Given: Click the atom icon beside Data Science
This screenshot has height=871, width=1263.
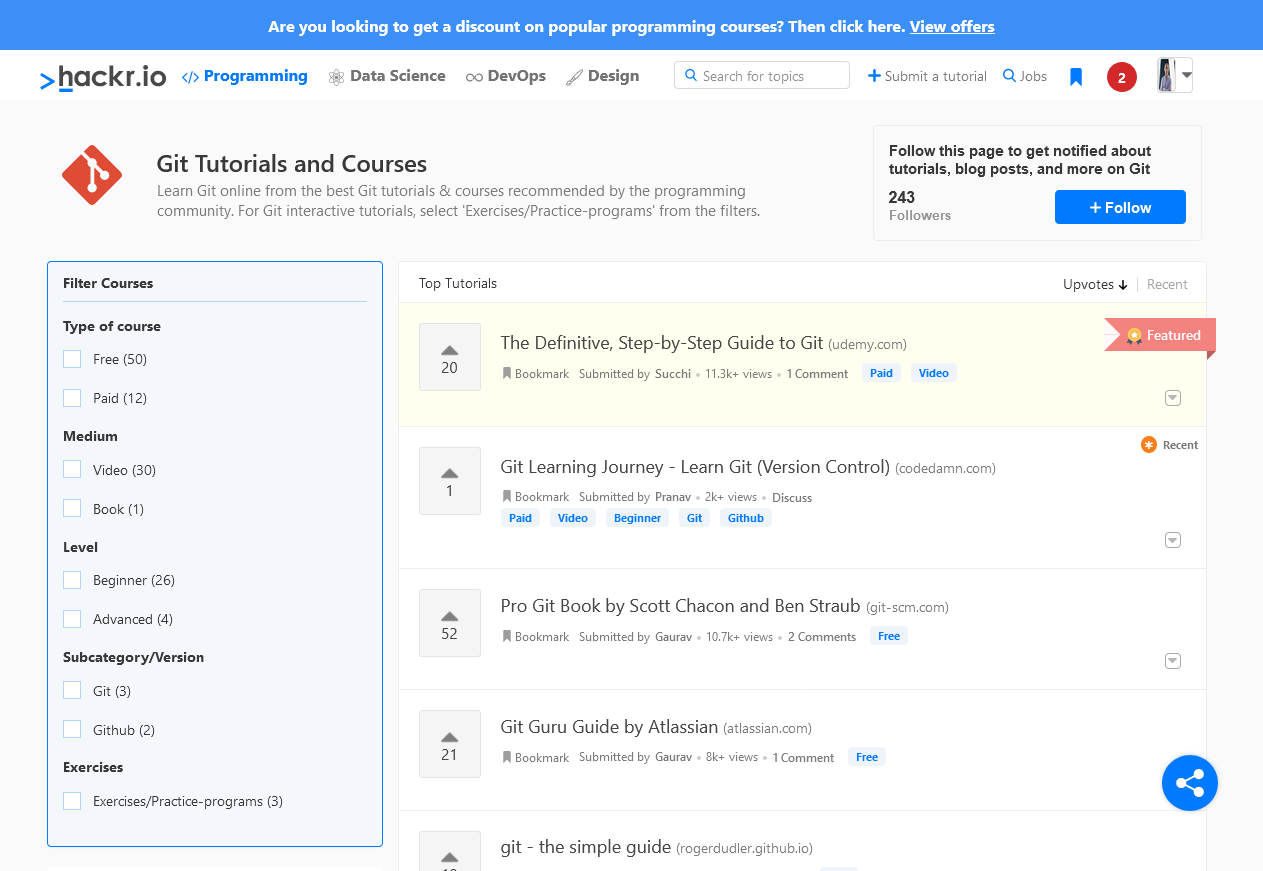Looking at the screenshot, I should click(336, 77).
